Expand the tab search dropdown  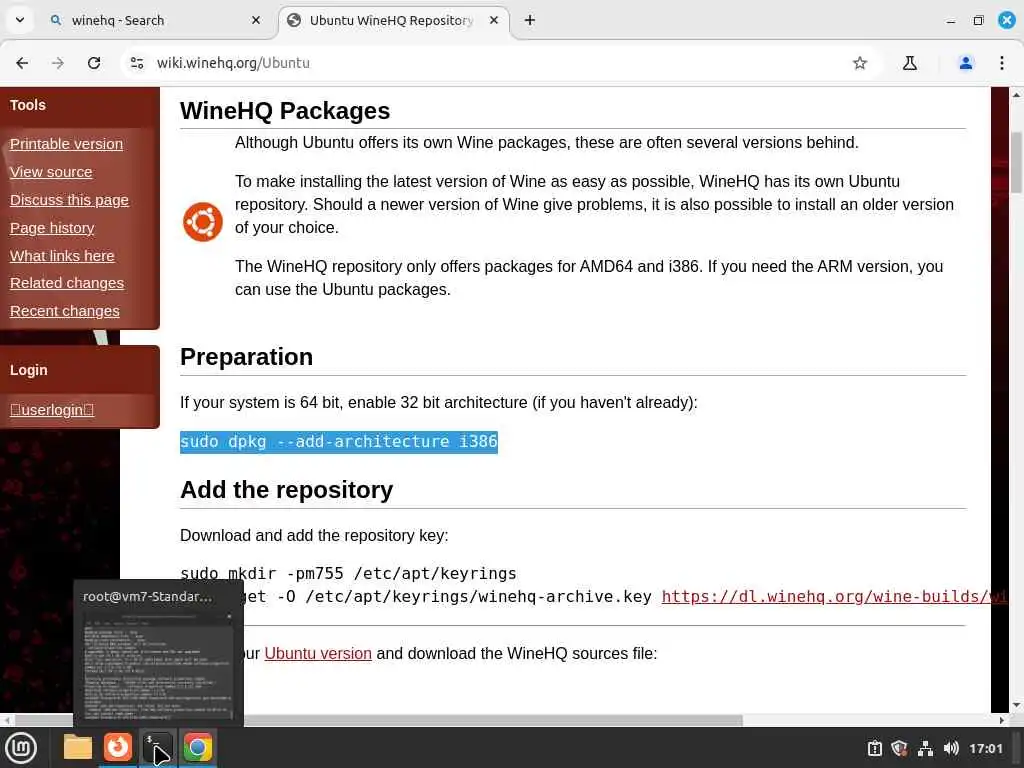tap(20, 20)
